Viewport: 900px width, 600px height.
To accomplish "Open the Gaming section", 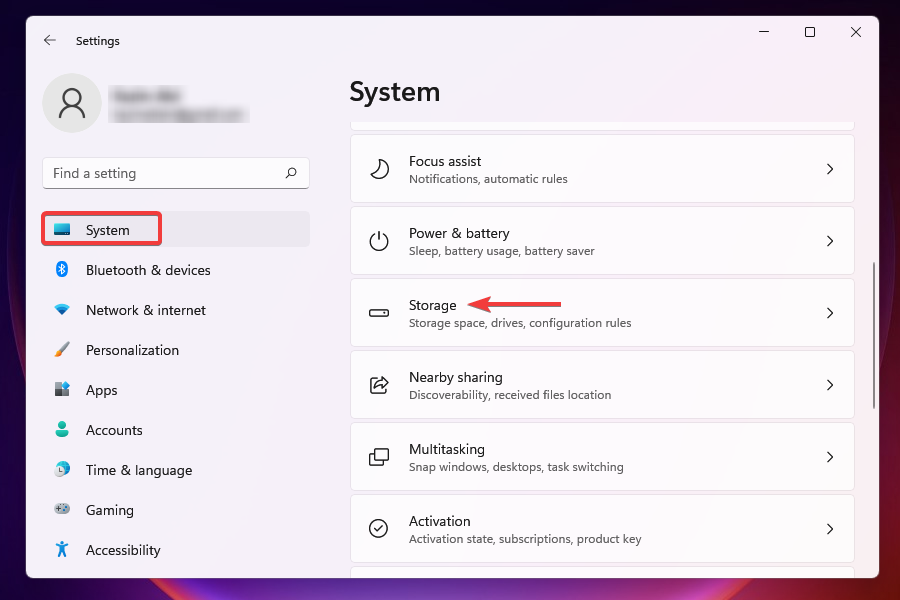I will [176, 509].
